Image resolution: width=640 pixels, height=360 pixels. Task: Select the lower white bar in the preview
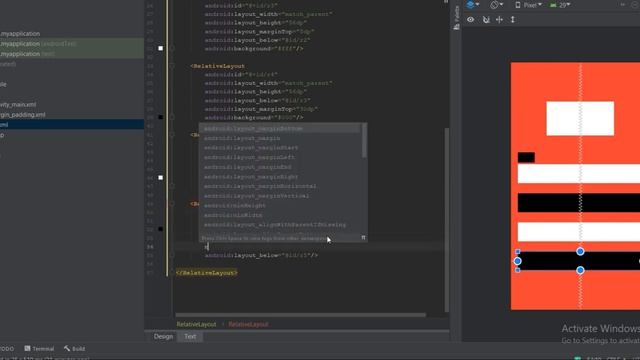coord(579,232)
